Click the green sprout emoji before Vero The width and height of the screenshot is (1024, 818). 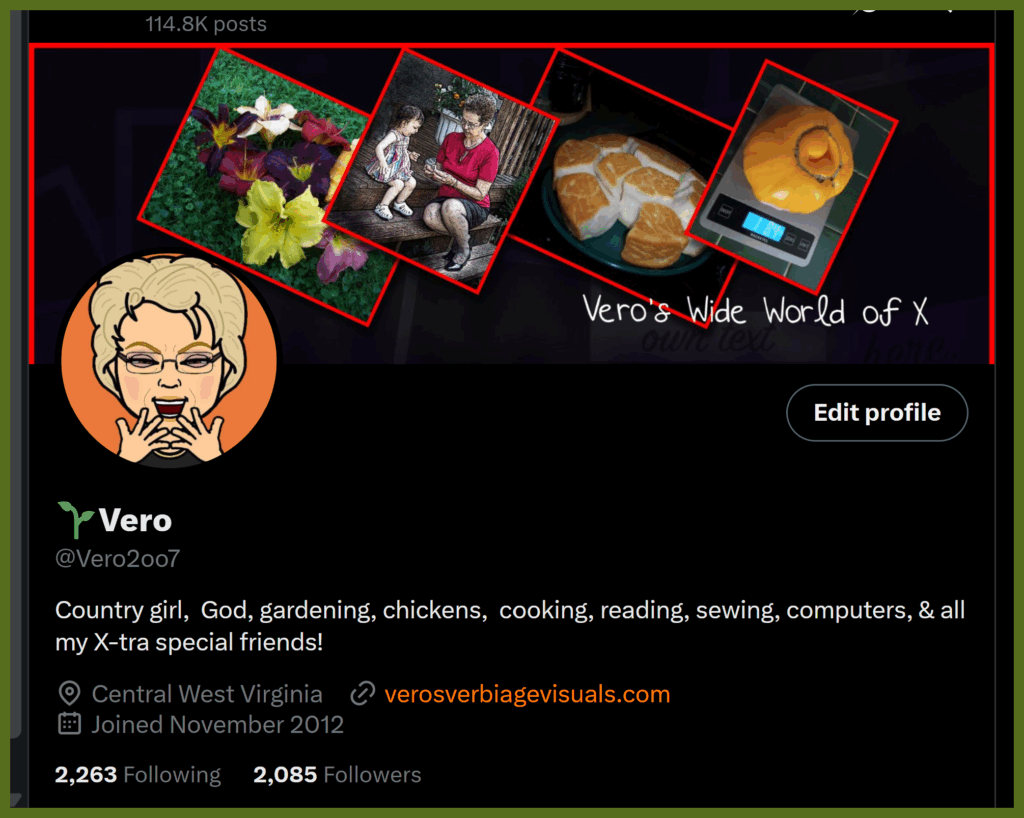coord(74,520)
